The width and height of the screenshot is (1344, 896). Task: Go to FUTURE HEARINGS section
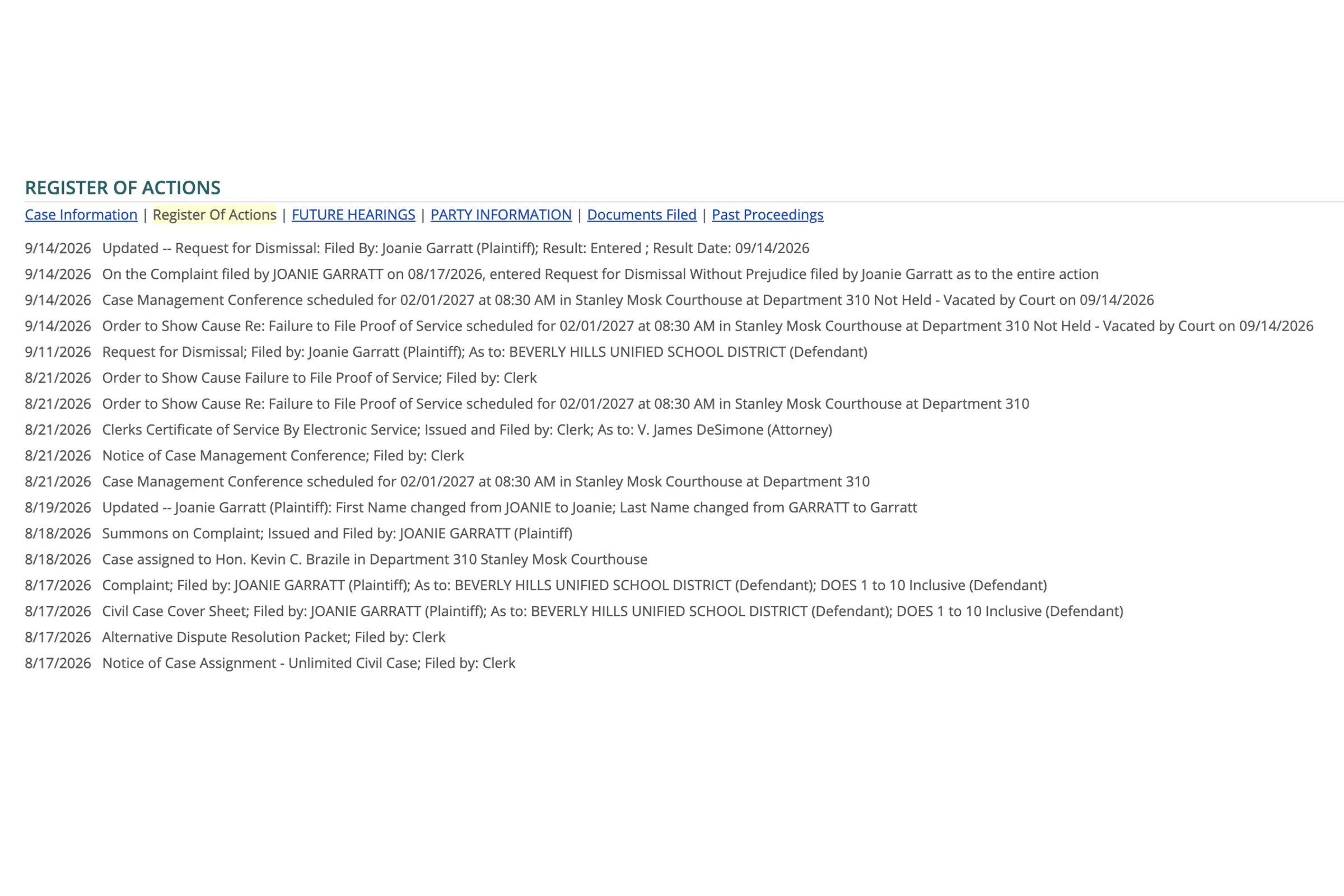click(x=353, y=214)
